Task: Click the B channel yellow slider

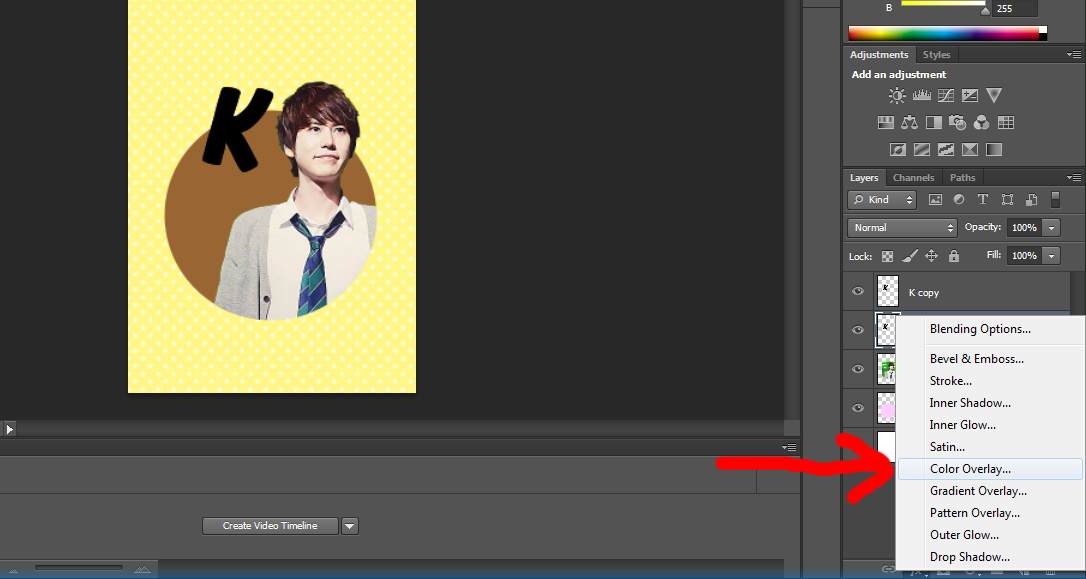Action: coord(943,4)
